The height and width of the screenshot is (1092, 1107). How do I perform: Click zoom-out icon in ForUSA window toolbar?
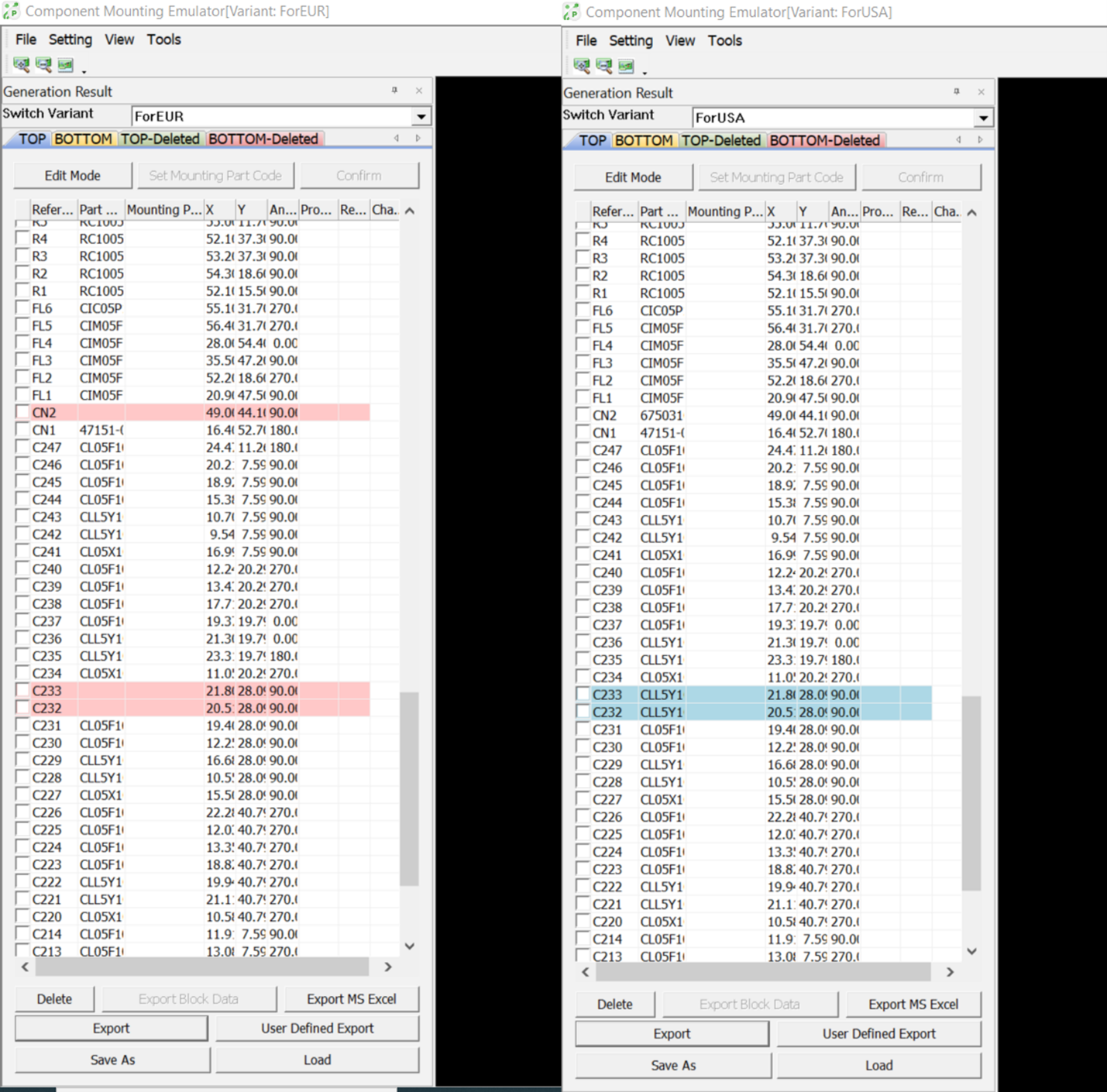tap(604, 67)
